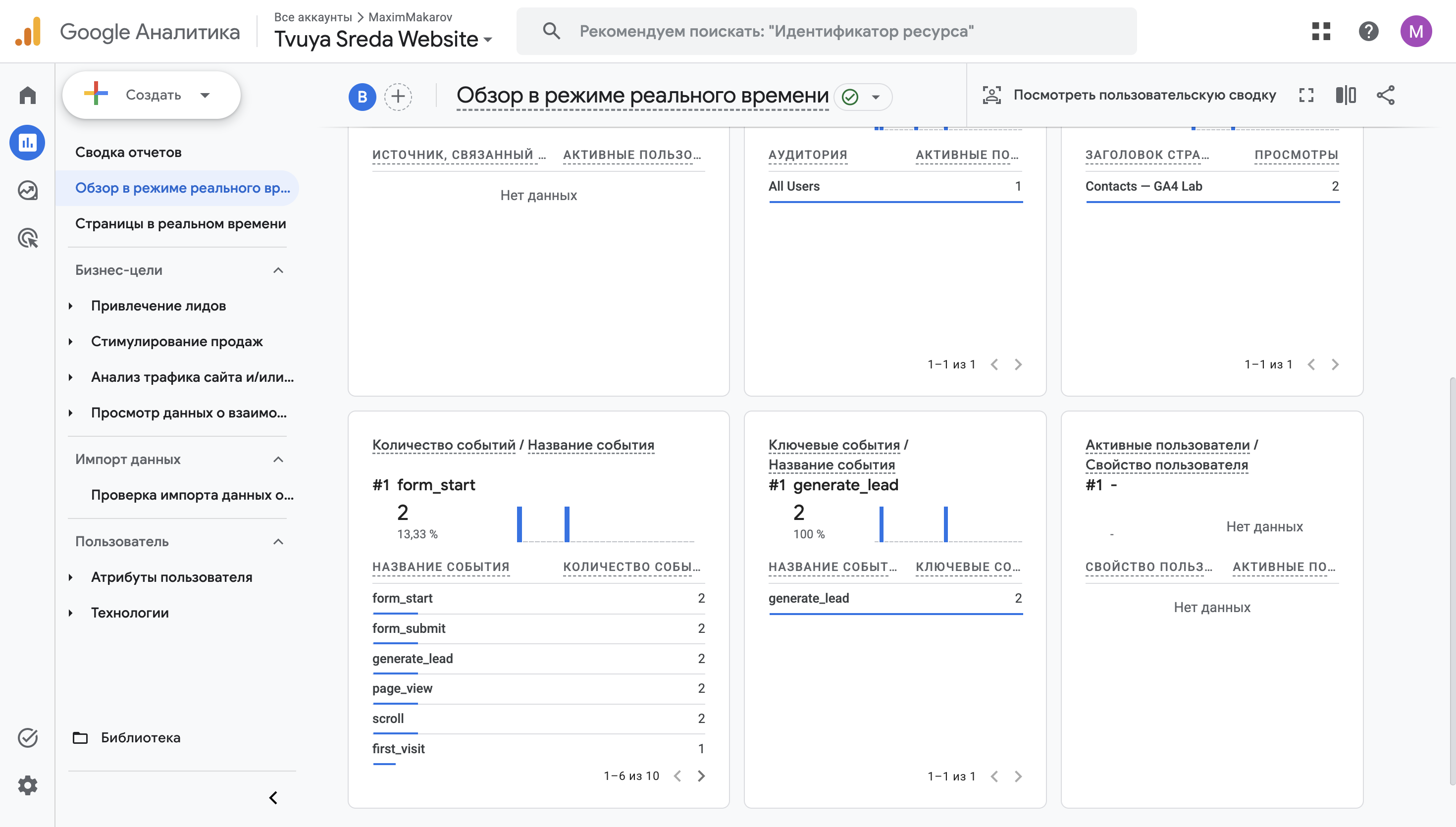
Task: Click in the search field Рекомендуем поискать
Action: (826, 31)
